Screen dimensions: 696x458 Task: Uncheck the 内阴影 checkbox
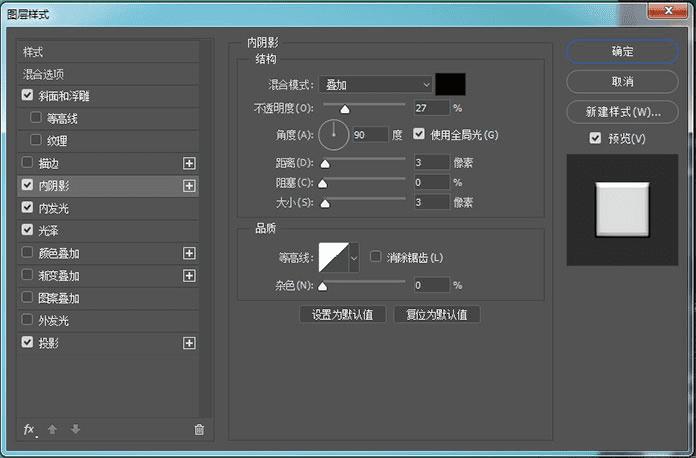[x=28, y=185]
